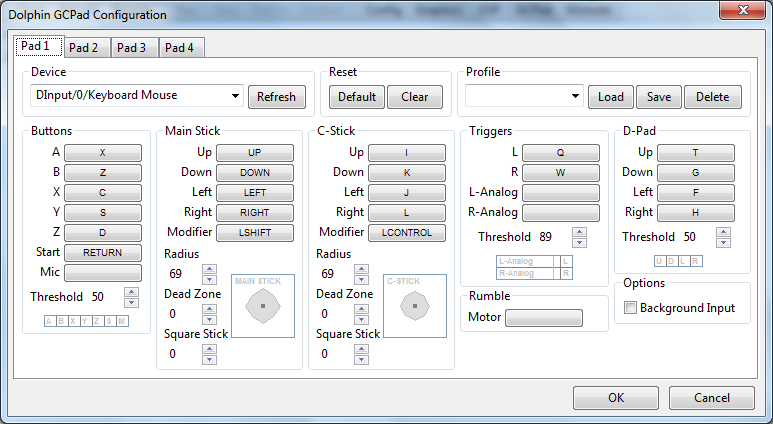Screen dimensions: 773x424
Task: Click the C-STICK preview display
Action: tap(415, 306)
